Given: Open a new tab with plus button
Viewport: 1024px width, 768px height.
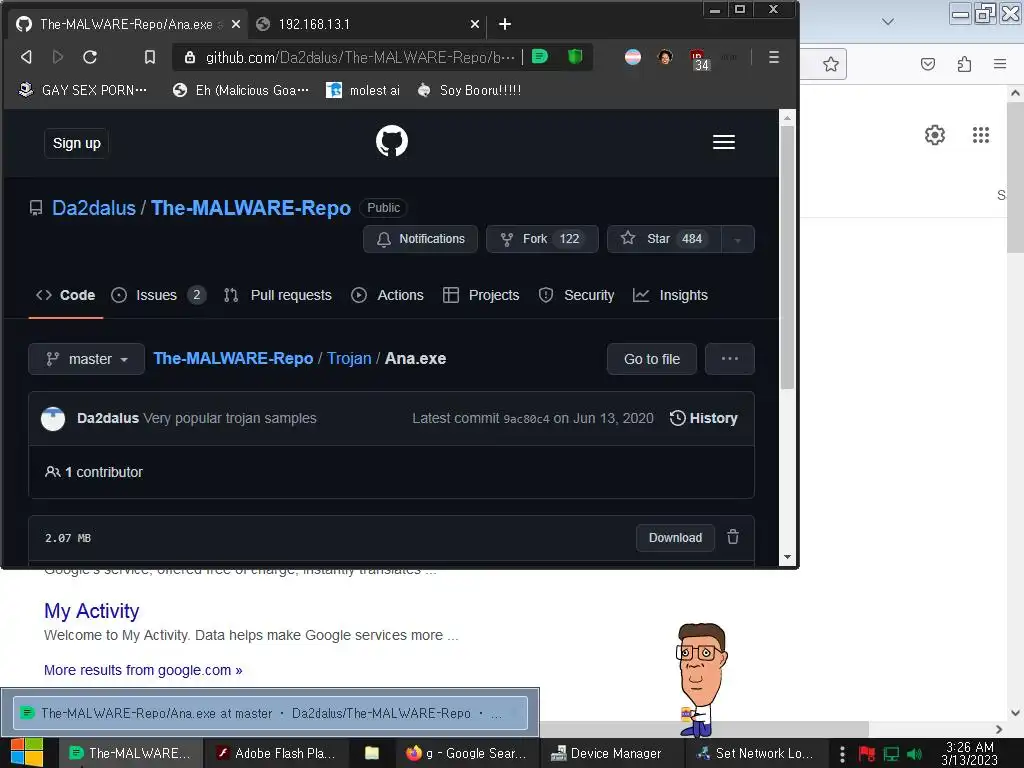Looking at the screenshot, I should [505, 24].
